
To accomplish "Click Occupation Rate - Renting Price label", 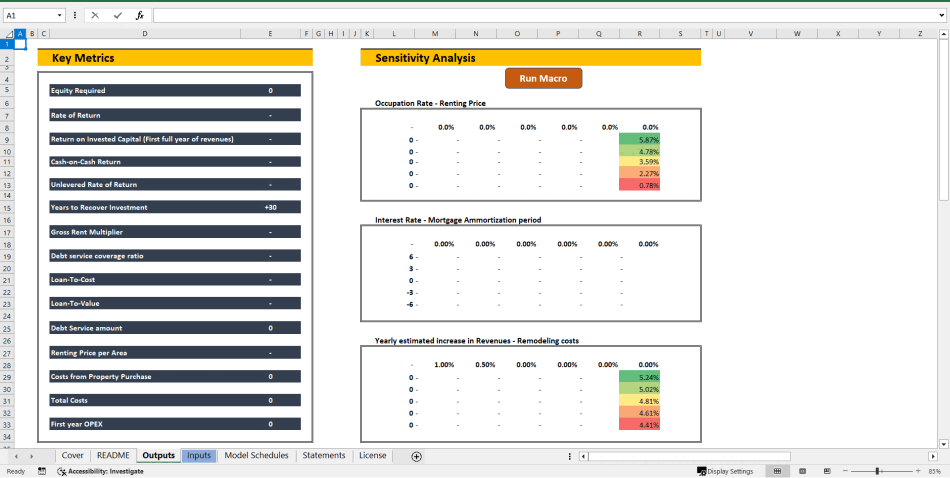I will (430, 103).
